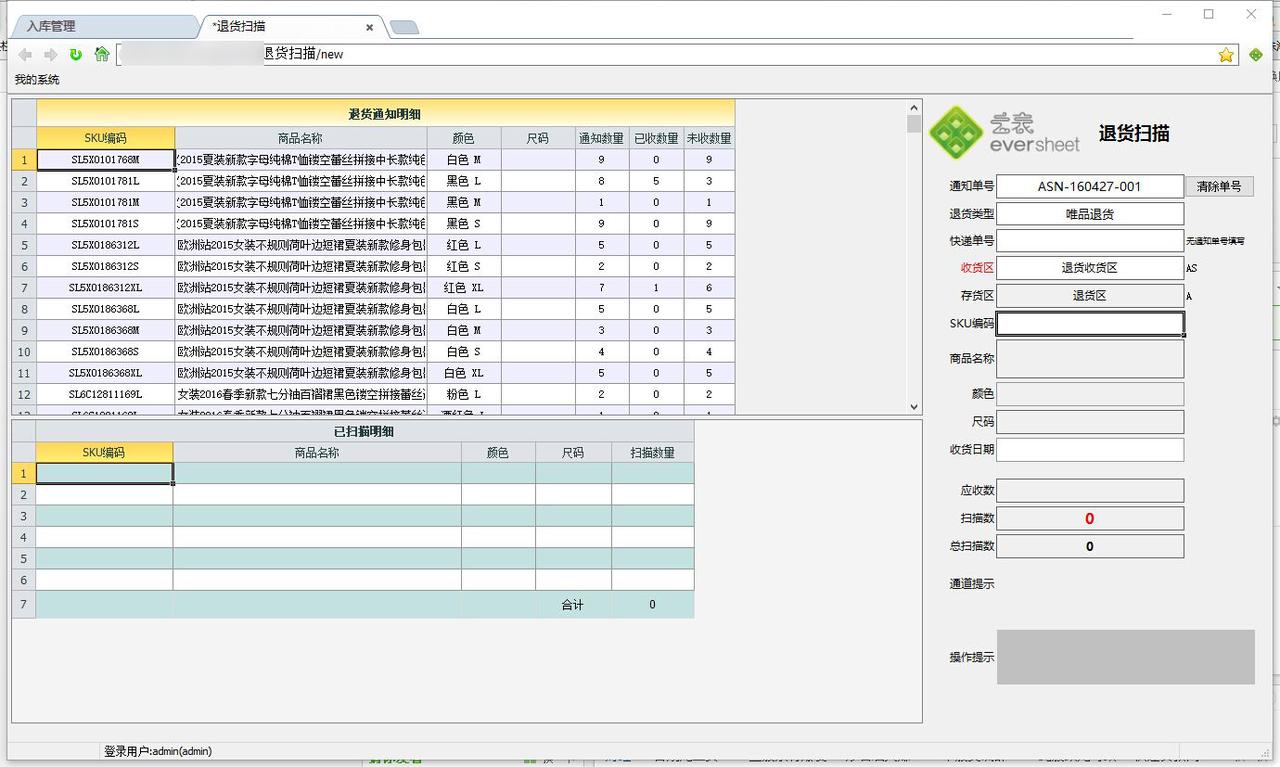The height and width of the screenshot is (767, 1280).
Task: Click the 退货类型 field
Action: click(x=1090, y=214)
